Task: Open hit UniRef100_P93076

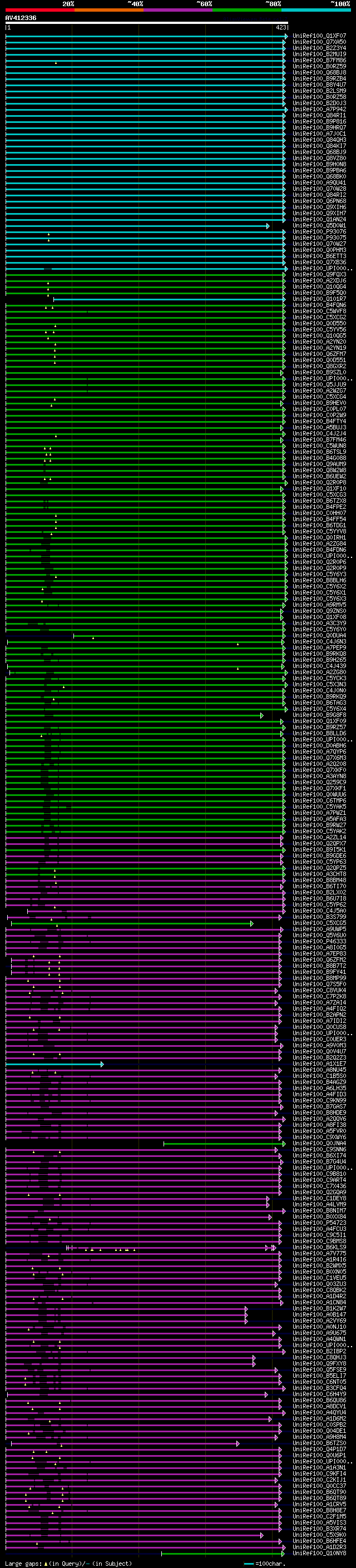Action: click(x=319, y=232)
